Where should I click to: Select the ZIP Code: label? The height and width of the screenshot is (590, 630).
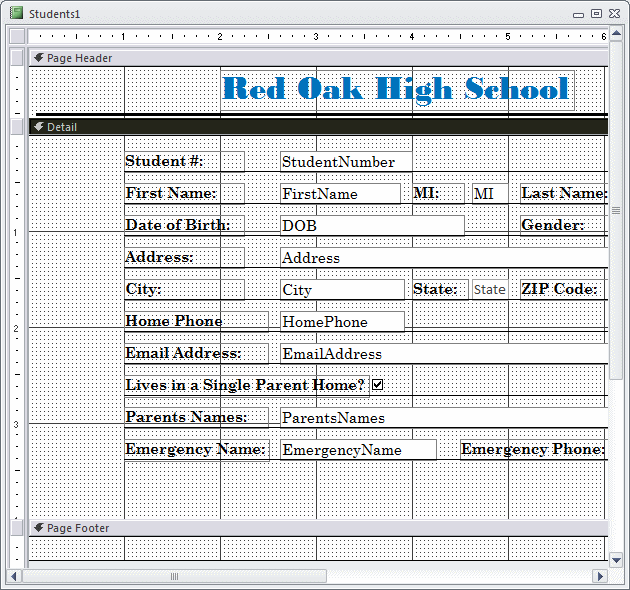564,290
